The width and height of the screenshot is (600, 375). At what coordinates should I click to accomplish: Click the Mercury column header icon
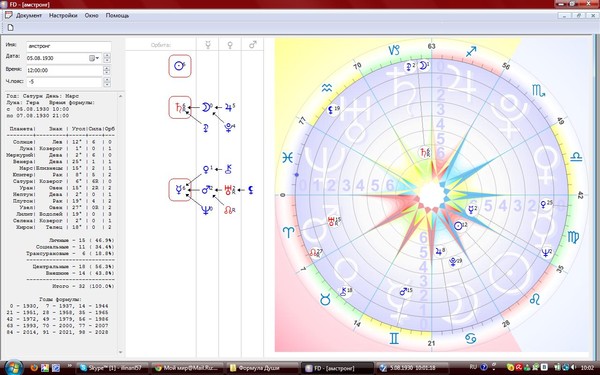pos(208,45)
